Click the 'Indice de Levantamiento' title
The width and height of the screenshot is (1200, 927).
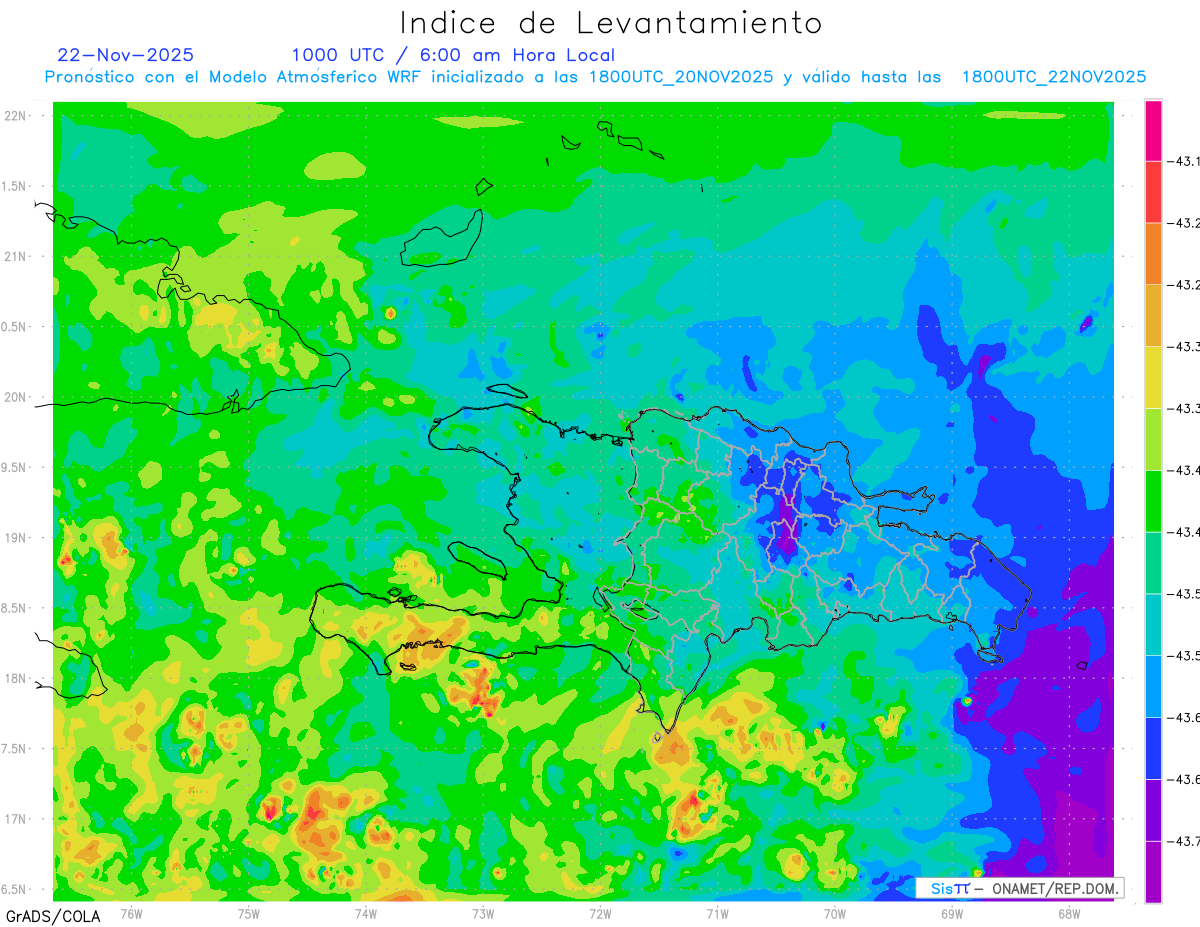pyautogui.click(x=611, y=23)
